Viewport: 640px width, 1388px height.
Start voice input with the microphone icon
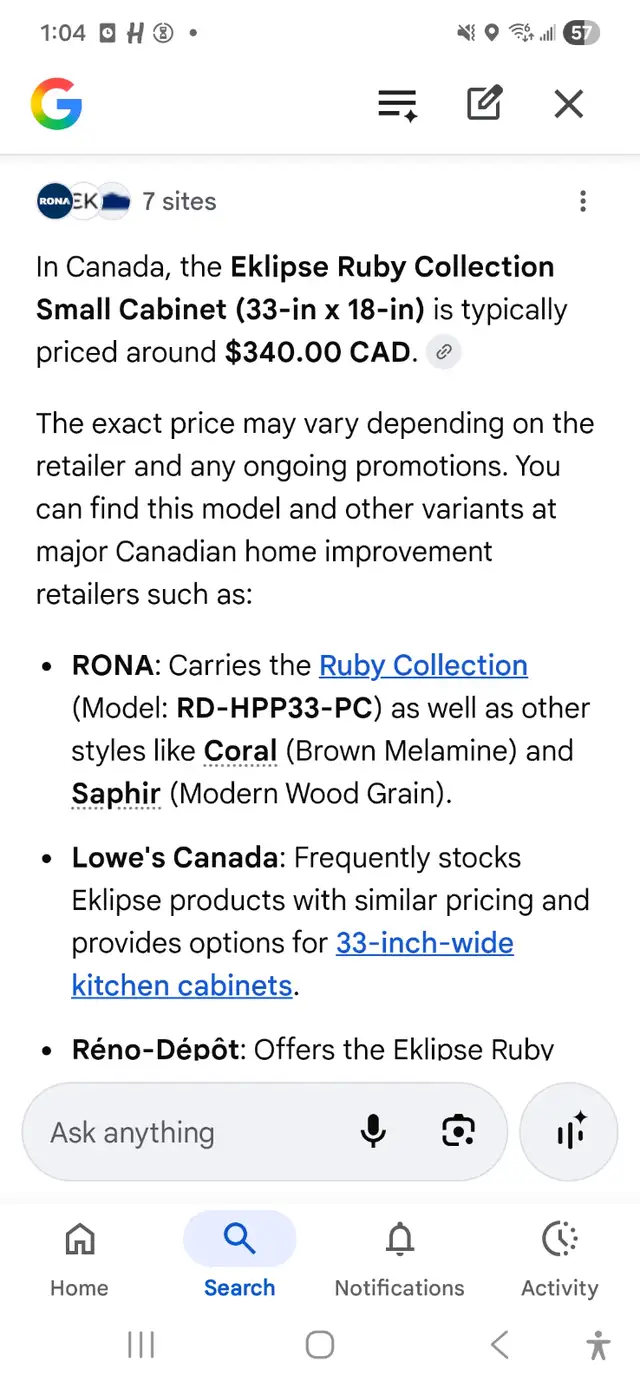(373, 1132)
